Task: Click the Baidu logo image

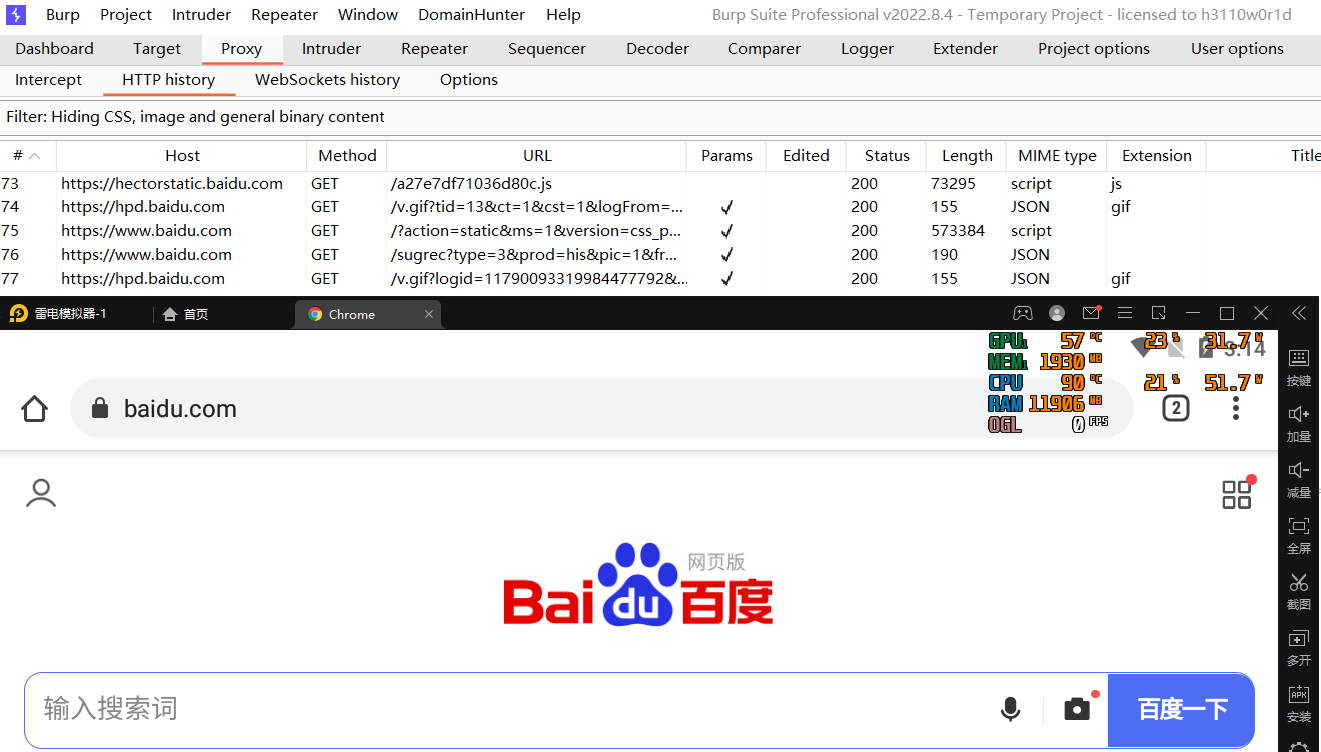Action: (639, 585)
